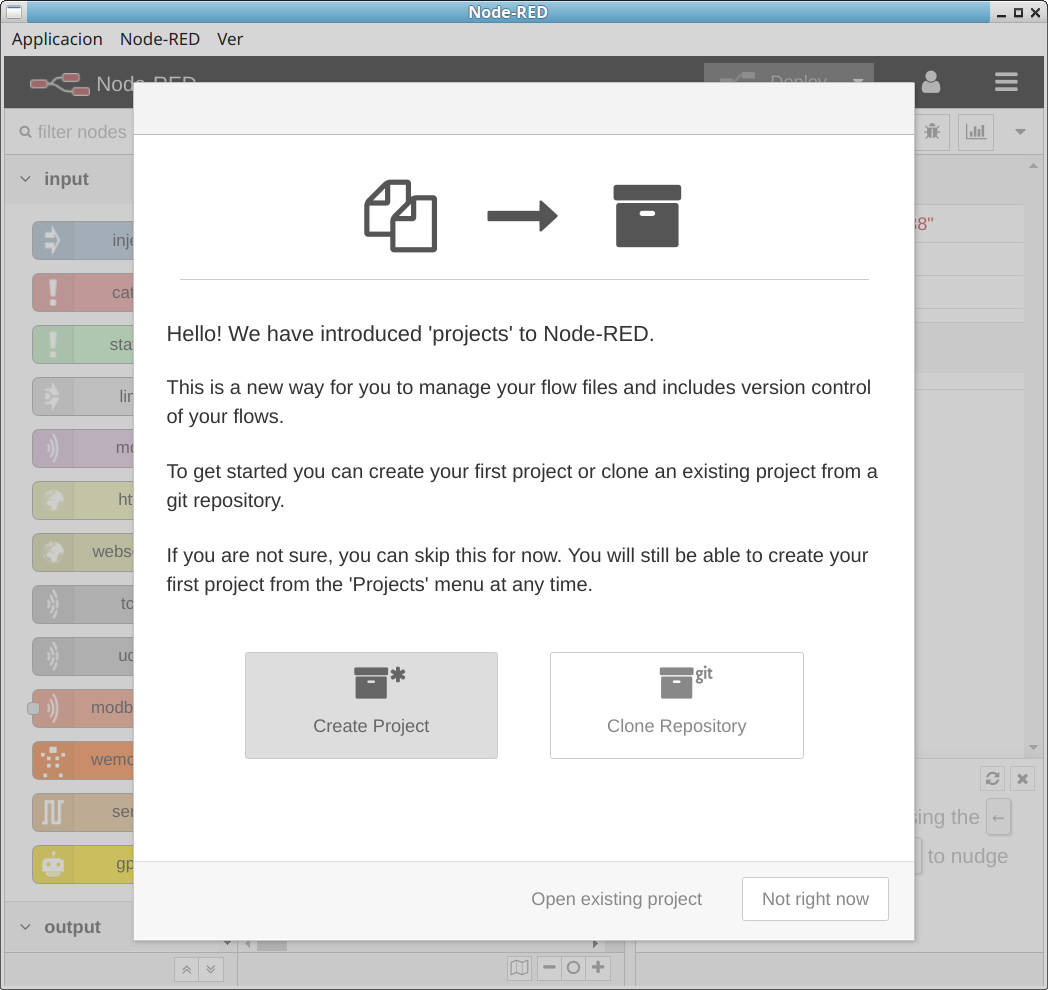Screen dimensions: 1048x990
Task: Open the hamburger main menu
Action: [x=1006, y=83]
